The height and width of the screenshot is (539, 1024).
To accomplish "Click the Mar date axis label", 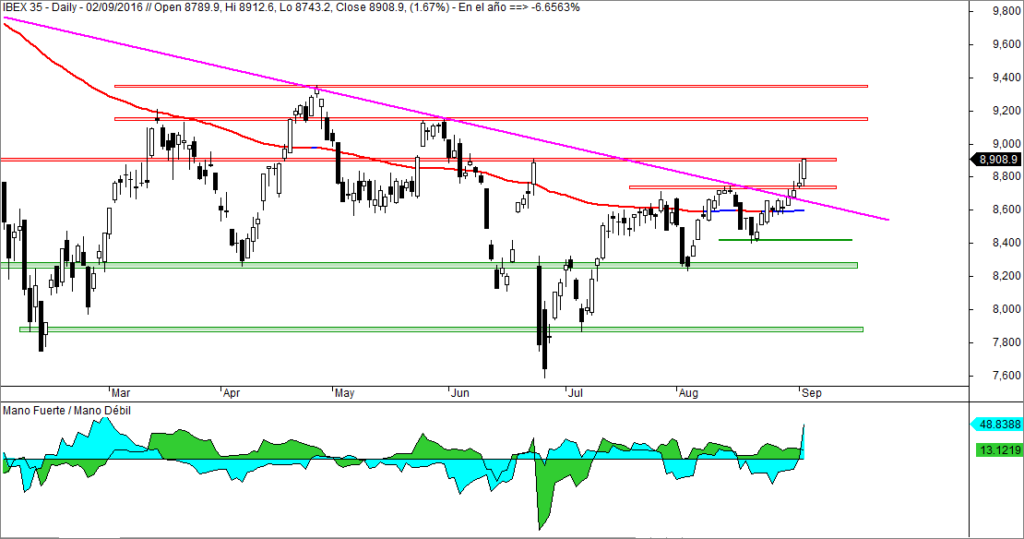I will pyautogui.click(x=120, y=393).
